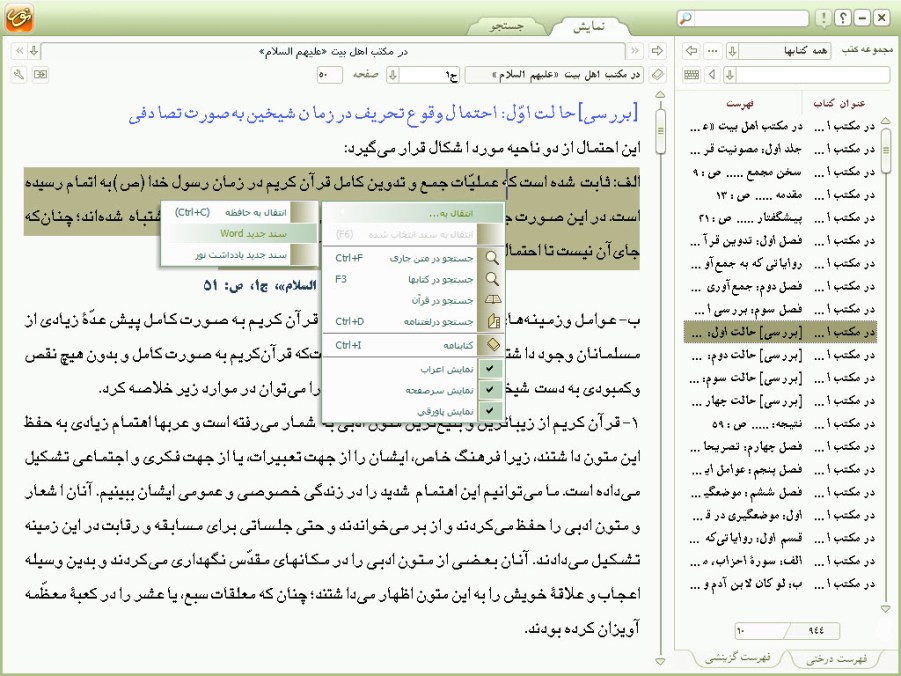Select کتابنامه menu item
This screenshot has height=676, width=901.
[x=414, y=345]
